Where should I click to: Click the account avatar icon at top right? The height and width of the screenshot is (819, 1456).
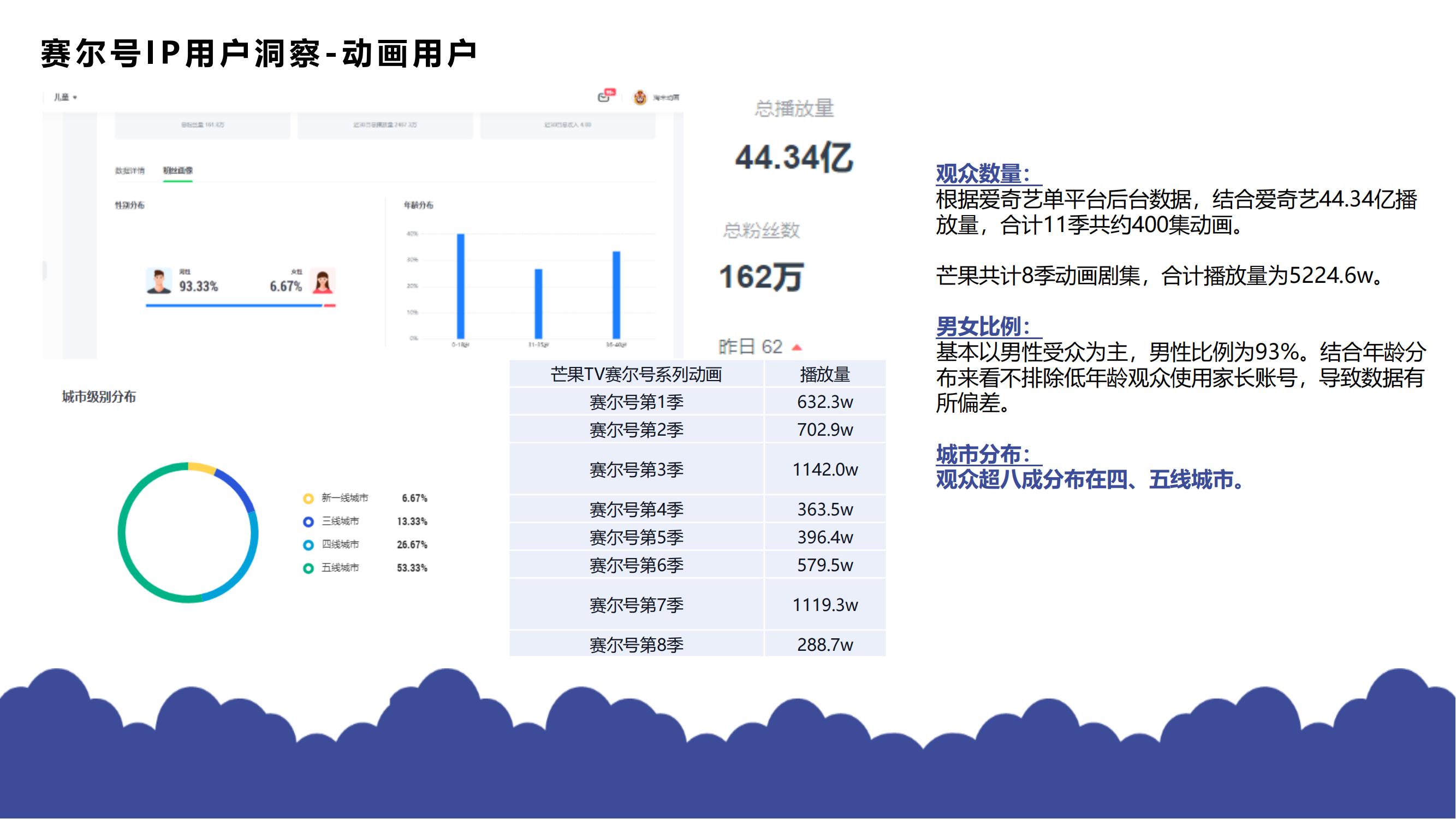click(640, 97)
